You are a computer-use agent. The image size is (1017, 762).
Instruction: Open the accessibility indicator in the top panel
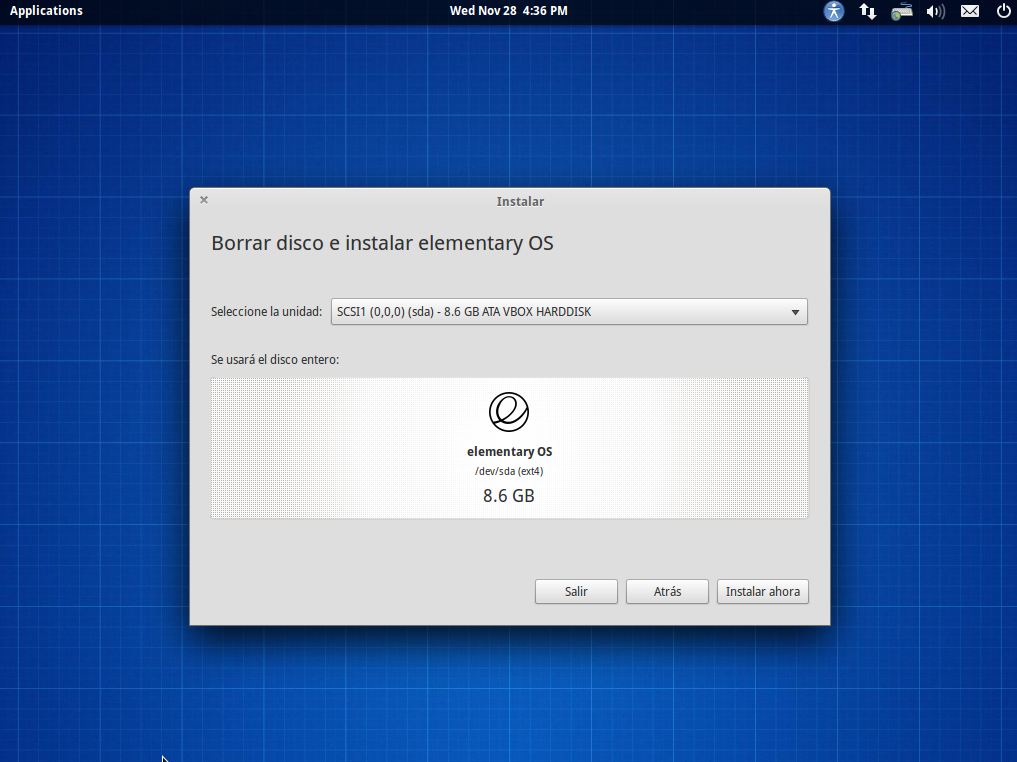point(834,11)
